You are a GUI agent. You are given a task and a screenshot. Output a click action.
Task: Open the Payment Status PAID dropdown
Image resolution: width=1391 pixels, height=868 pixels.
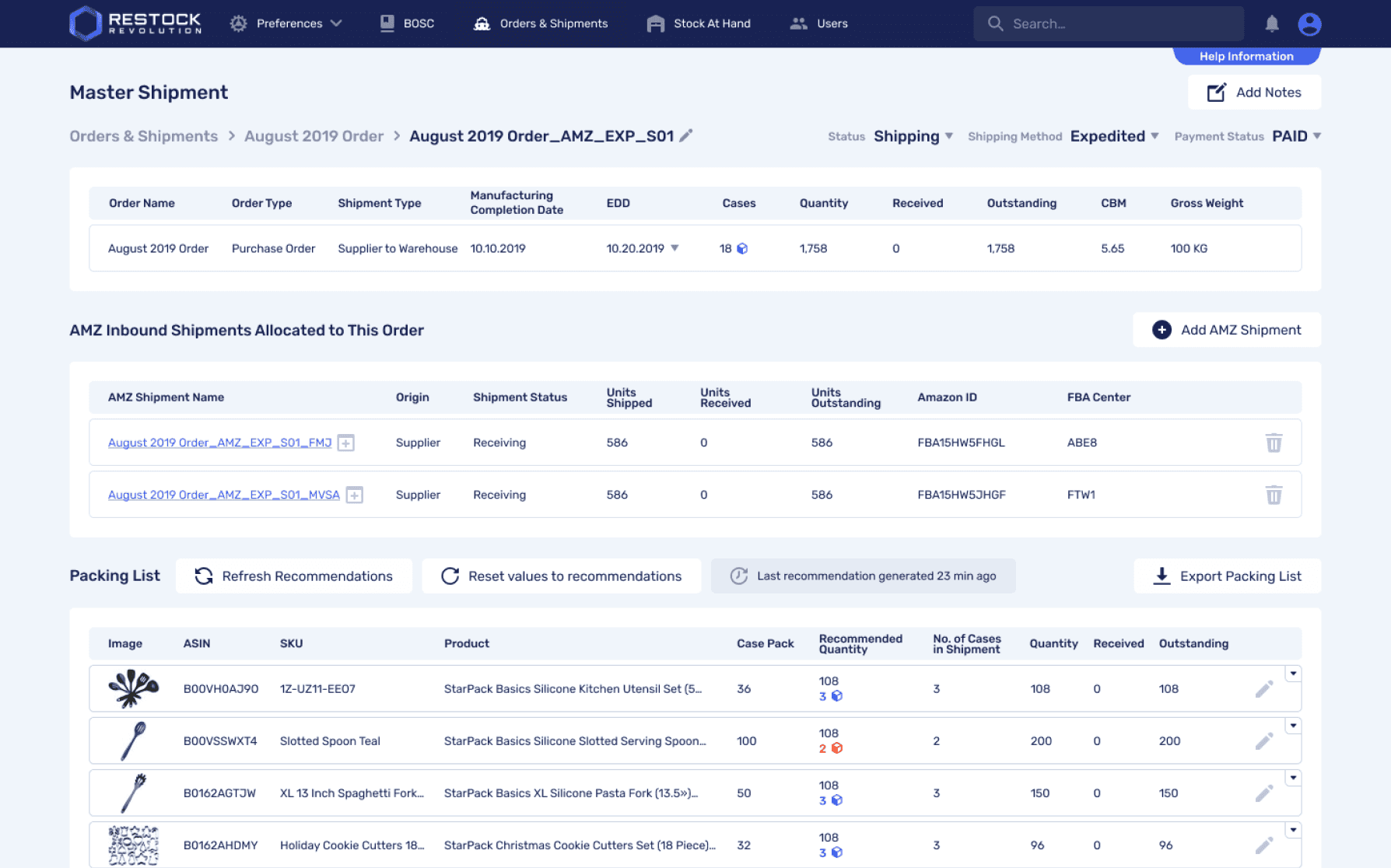tap(1297, 136)
